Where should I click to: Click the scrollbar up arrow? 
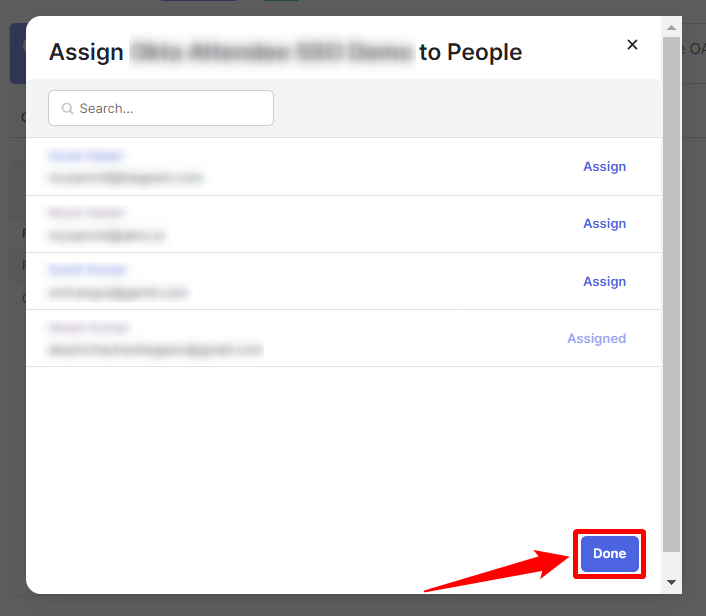[671, 24]
